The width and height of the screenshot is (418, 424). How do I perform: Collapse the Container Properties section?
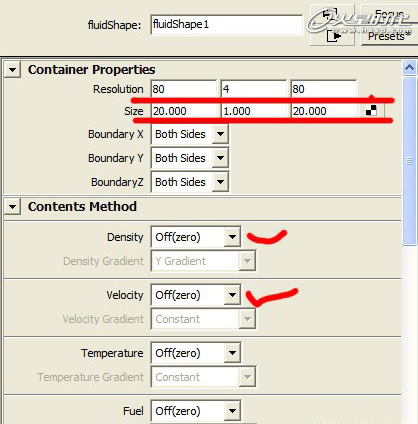12,70
